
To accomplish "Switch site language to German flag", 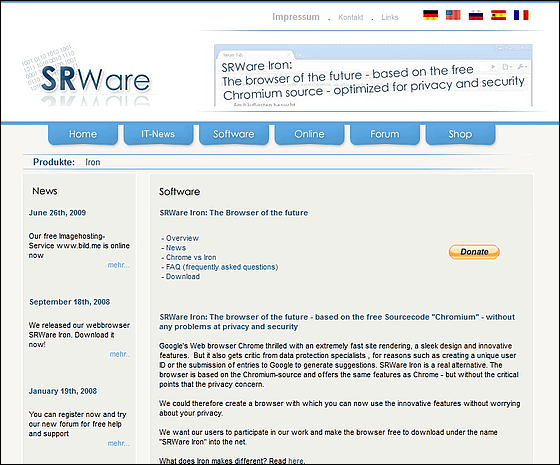I will coord(430,15).
